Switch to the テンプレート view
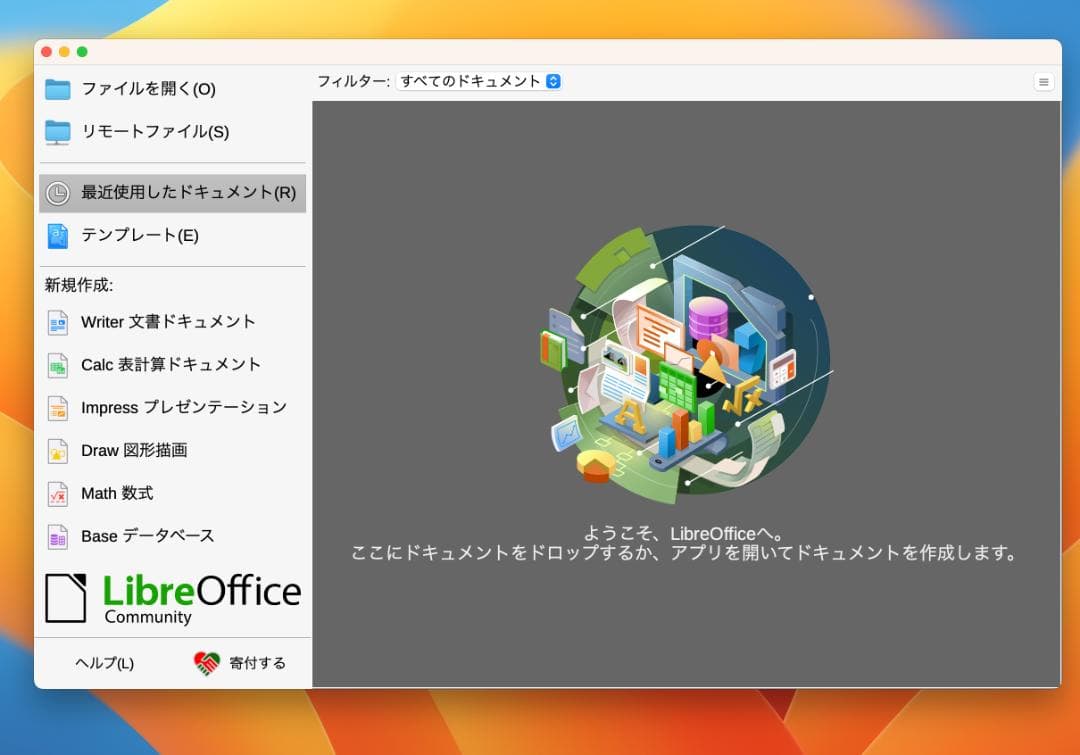1080x755 pixels. point(140,236)
